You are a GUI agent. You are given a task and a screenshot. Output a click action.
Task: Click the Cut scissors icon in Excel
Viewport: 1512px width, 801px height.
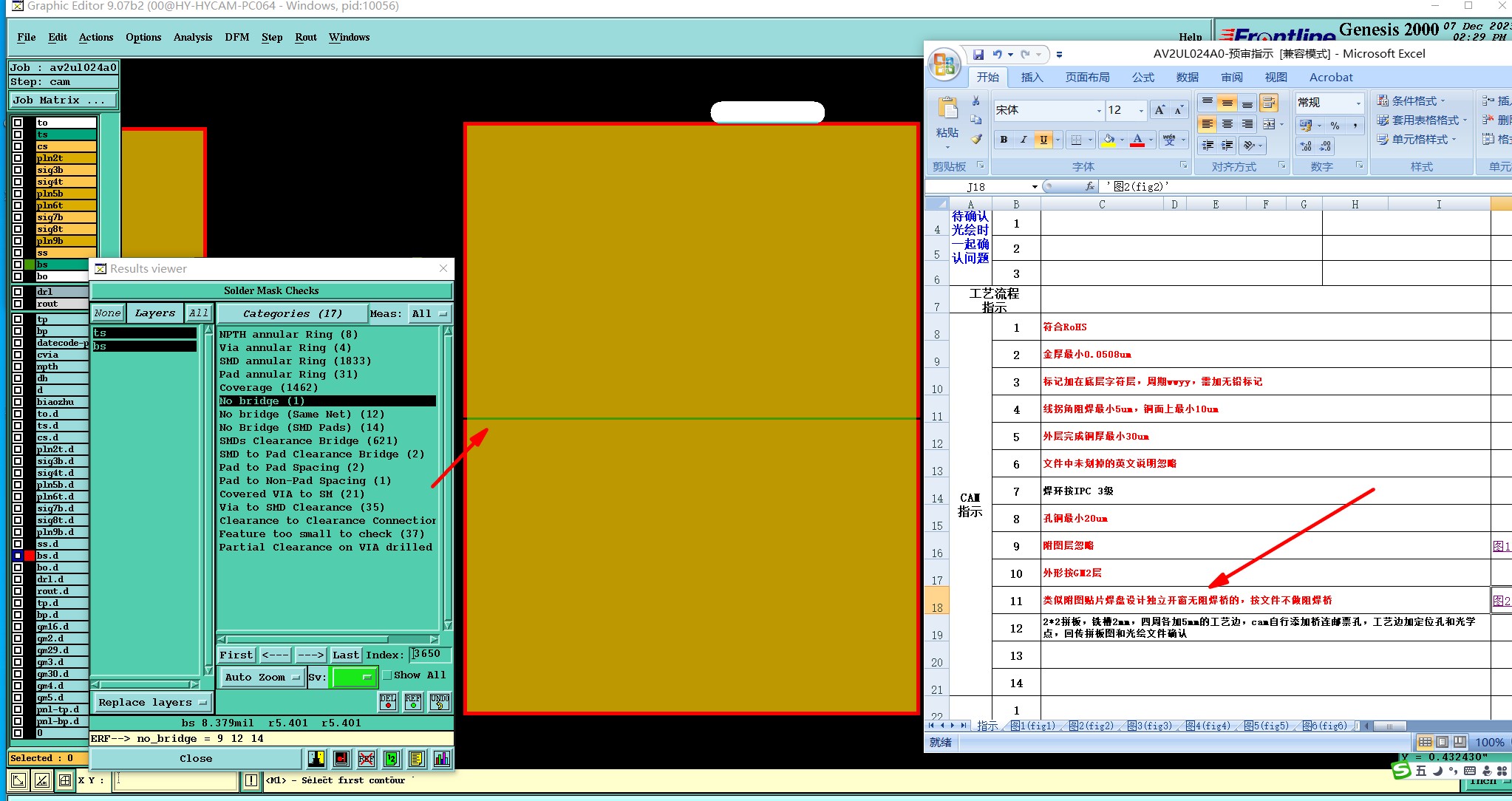pyautogui.click(x=975, y=101)
